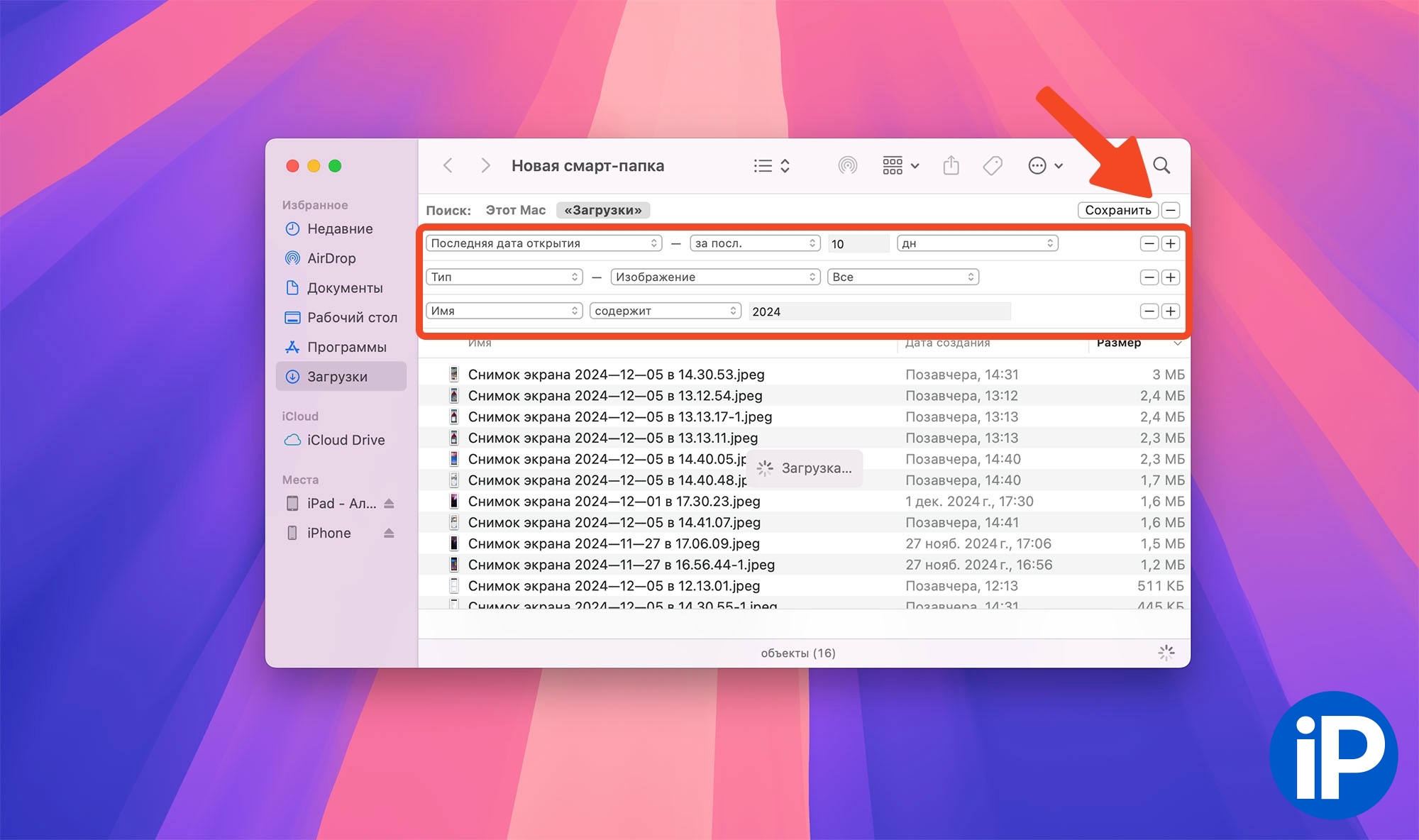Click the Сохранить button
This screenshot has width=1419, height=840.
(x=1117, y=210)
